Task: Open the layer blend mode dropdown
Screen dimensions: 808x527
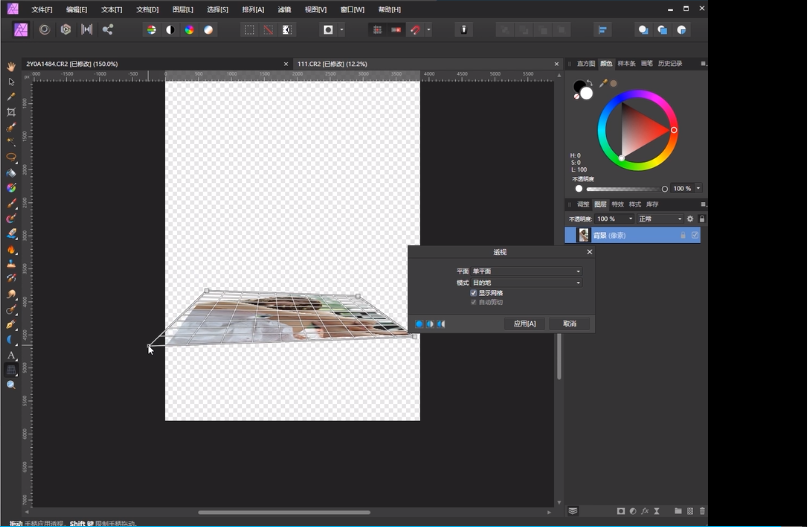Action: 660,219
